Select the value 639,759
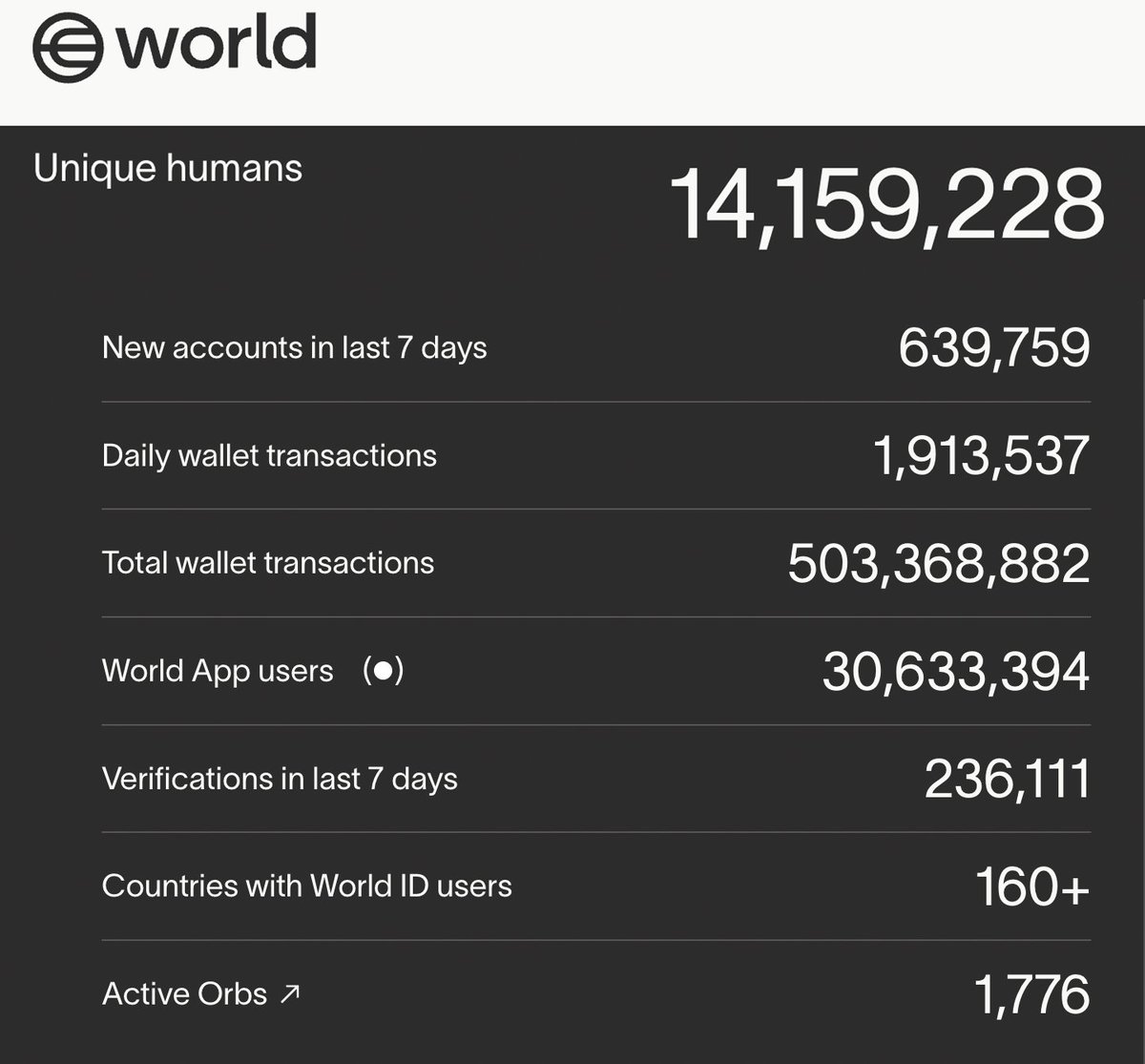Screen dimensions: 1145x1064 [x=993, y=347]
